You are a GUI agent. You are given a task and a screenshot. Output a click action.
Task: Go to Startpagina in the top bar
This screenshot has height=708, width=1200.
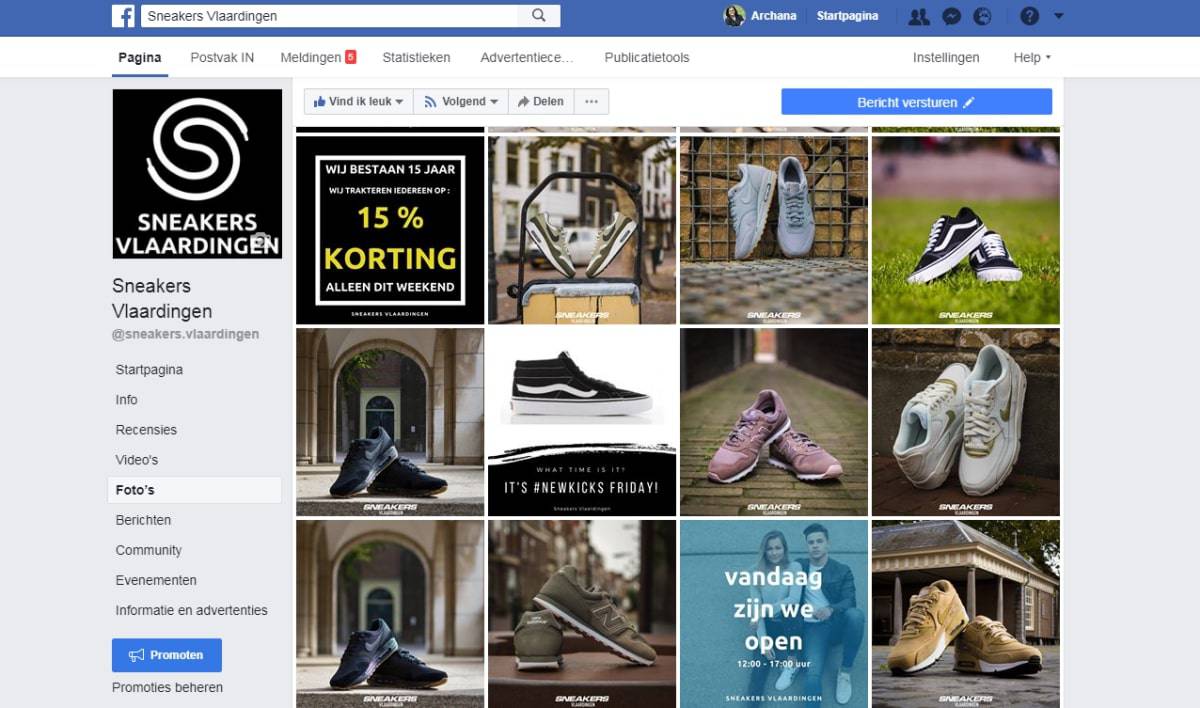click(x=847, y=16)
